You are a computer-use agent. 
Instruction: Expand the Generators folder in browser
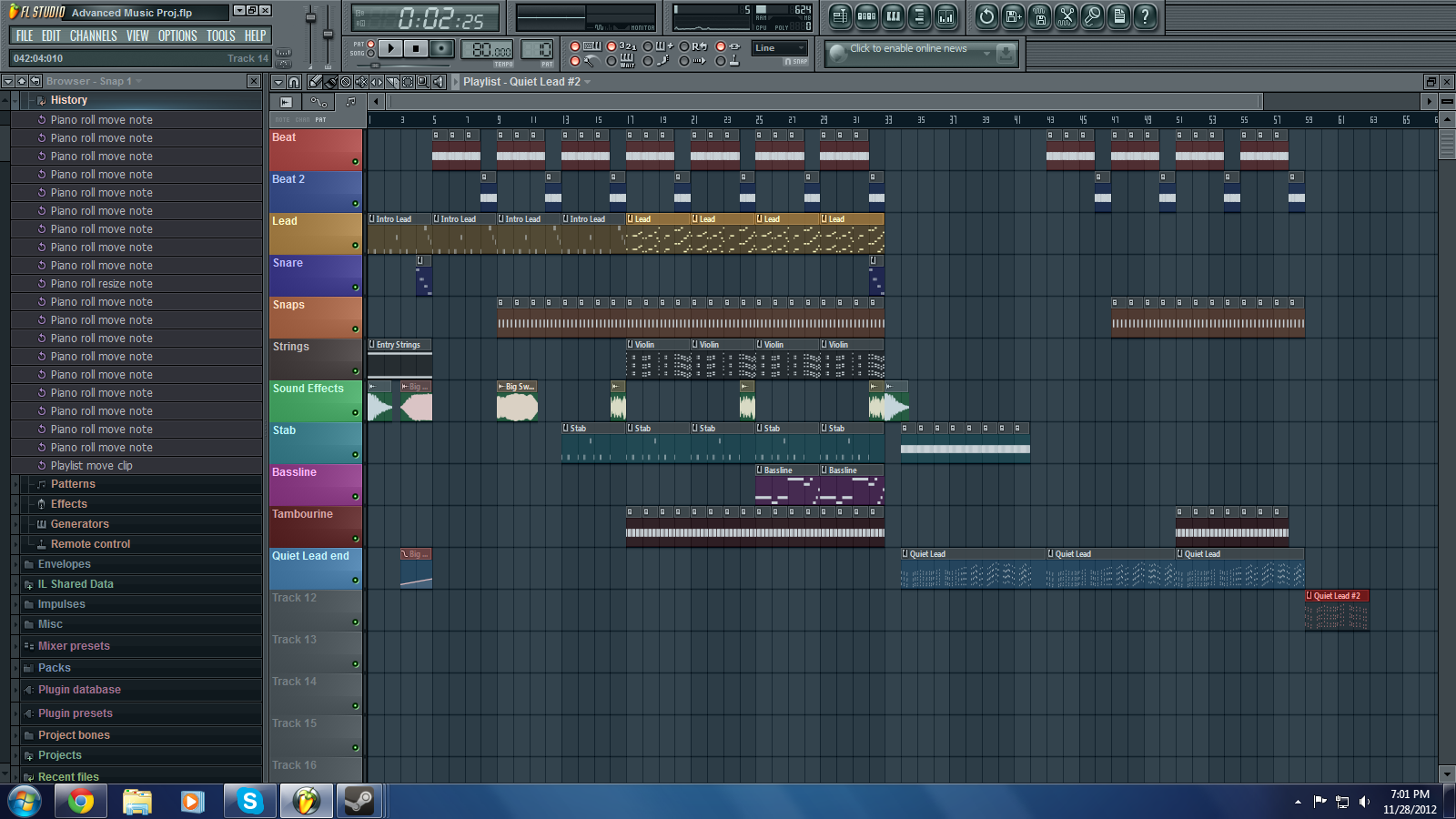(x=79, y=524)
